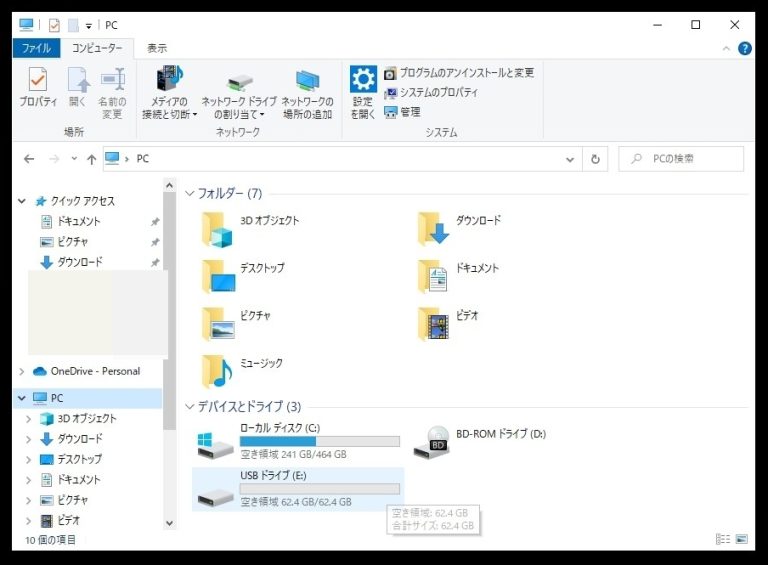Viewport: 768px width, 565px height.
Task: Click the help question mark icon
Action: [744, 48]
